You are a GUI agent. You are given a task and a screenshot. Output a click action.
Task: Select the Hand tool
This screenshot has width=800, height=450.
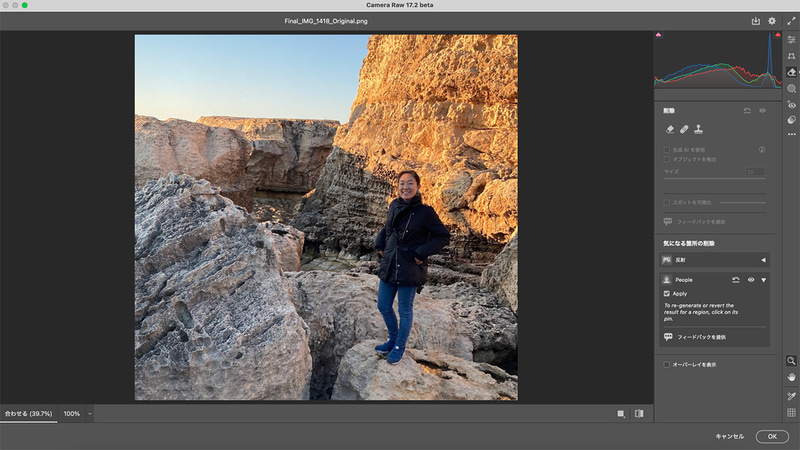pos(791,377)
